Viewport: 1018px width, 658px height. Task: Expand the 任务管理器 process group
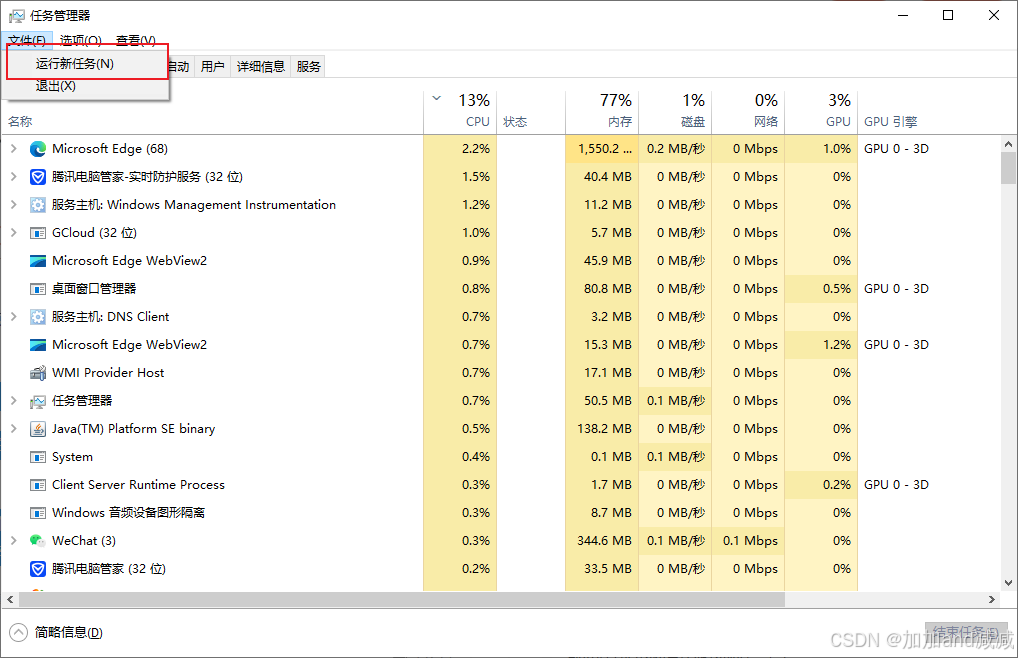click(14, 400)
